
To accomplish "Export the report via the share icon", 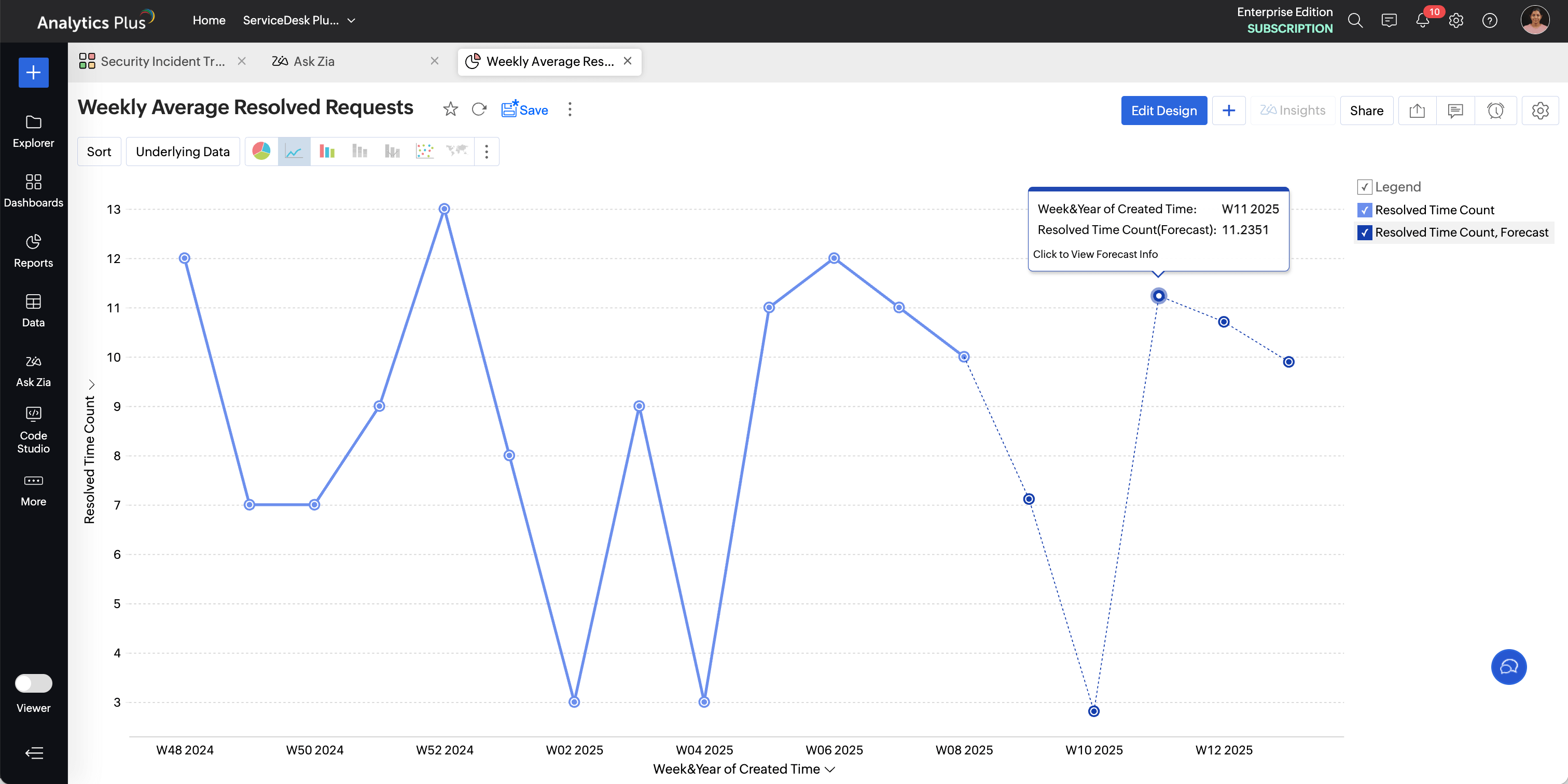I will pos(1417,110).
